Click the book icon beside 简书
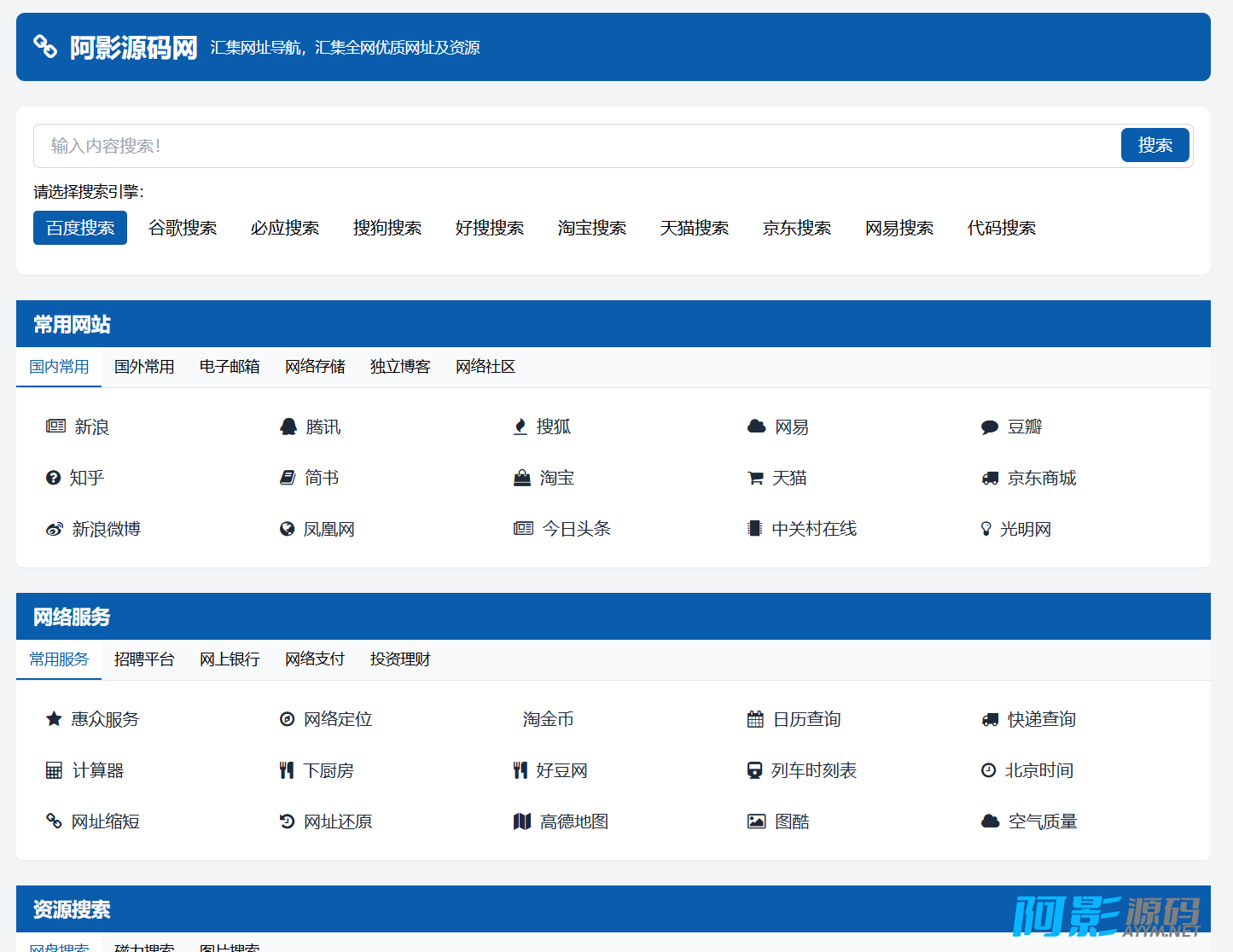 point(288,478)
